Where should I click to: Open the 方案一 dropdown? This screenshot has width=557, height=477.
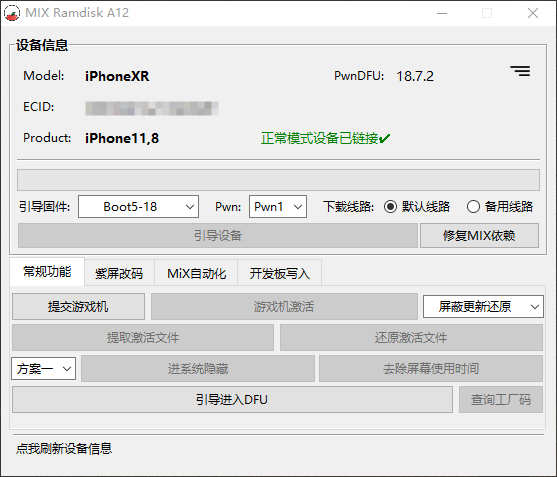coord(43,368)
